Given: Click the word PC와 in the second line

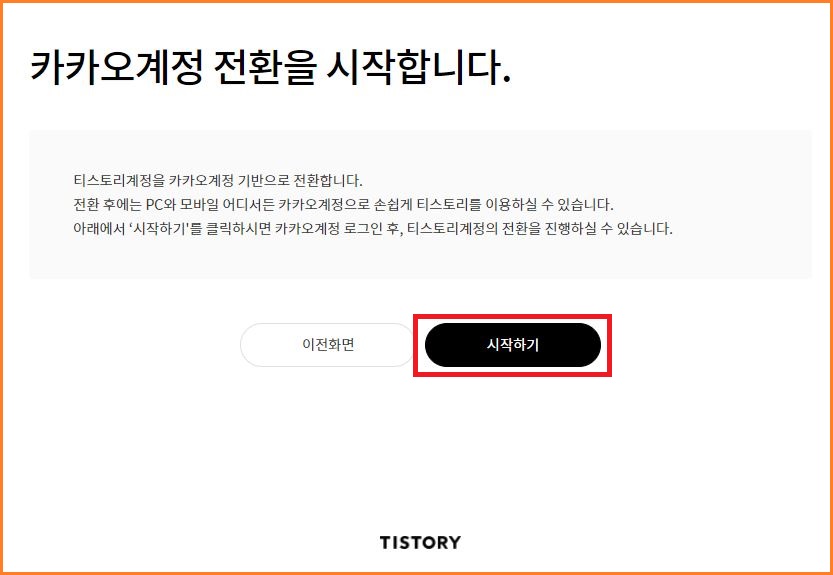Looking at the screenshot, I should pos(162,205).
